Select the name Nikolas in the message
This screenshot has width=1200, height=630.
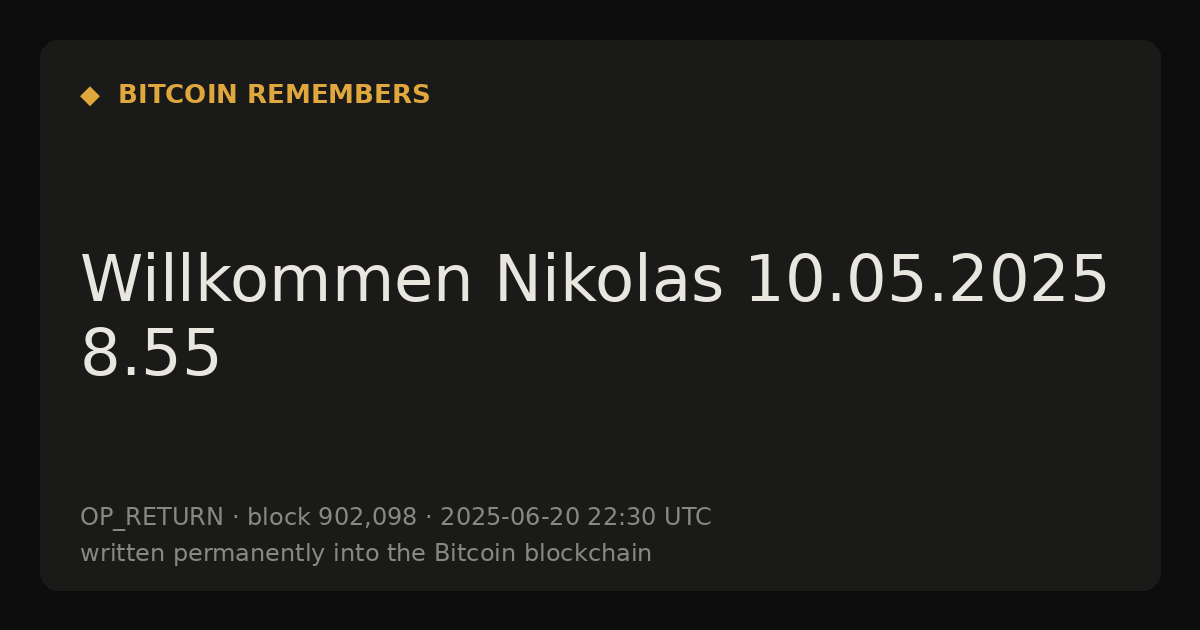point(608,279)
